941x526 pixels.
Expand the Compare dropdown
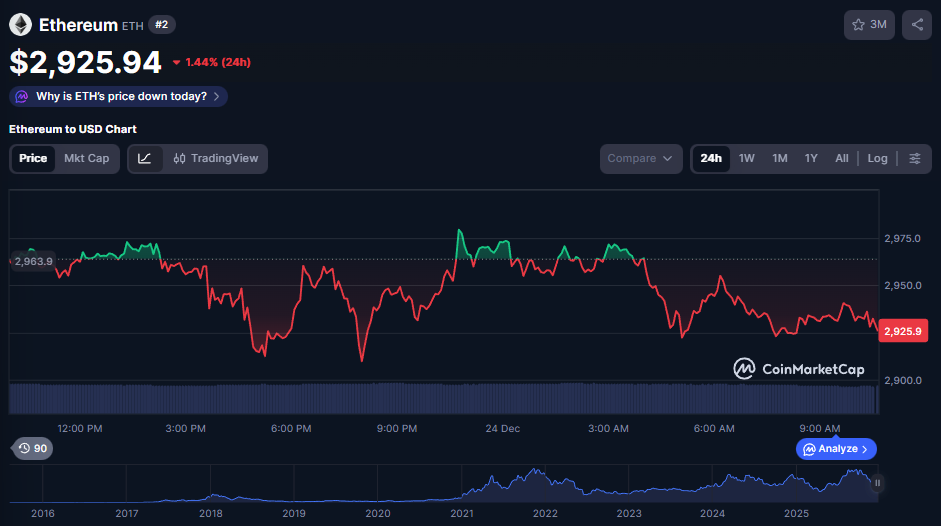[x=641, y=159]
